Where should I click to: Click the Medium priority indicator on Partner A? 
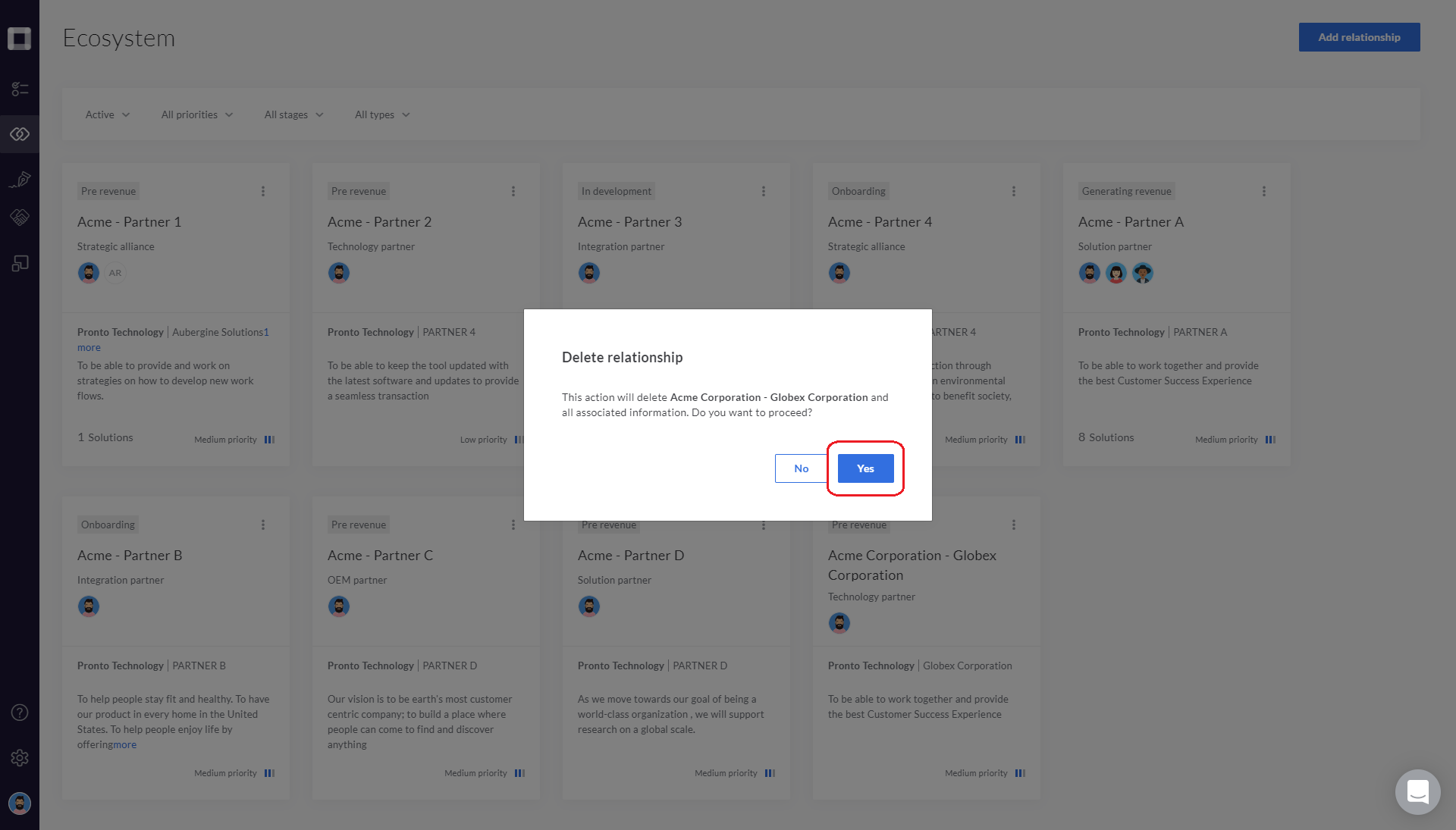[x=1235, y=440]
